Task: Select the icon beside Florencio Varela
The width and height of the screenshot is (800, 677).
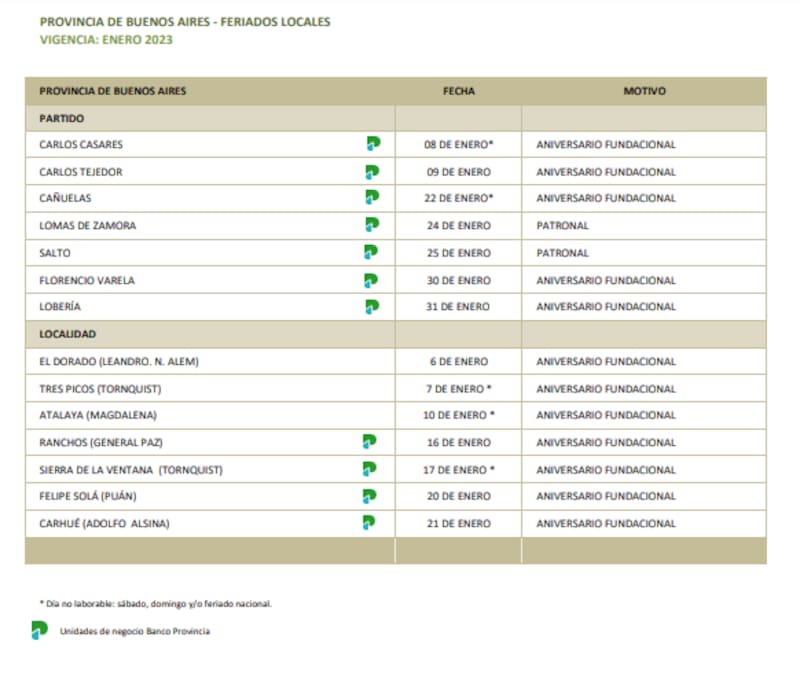Action: [x=372, y=281]
